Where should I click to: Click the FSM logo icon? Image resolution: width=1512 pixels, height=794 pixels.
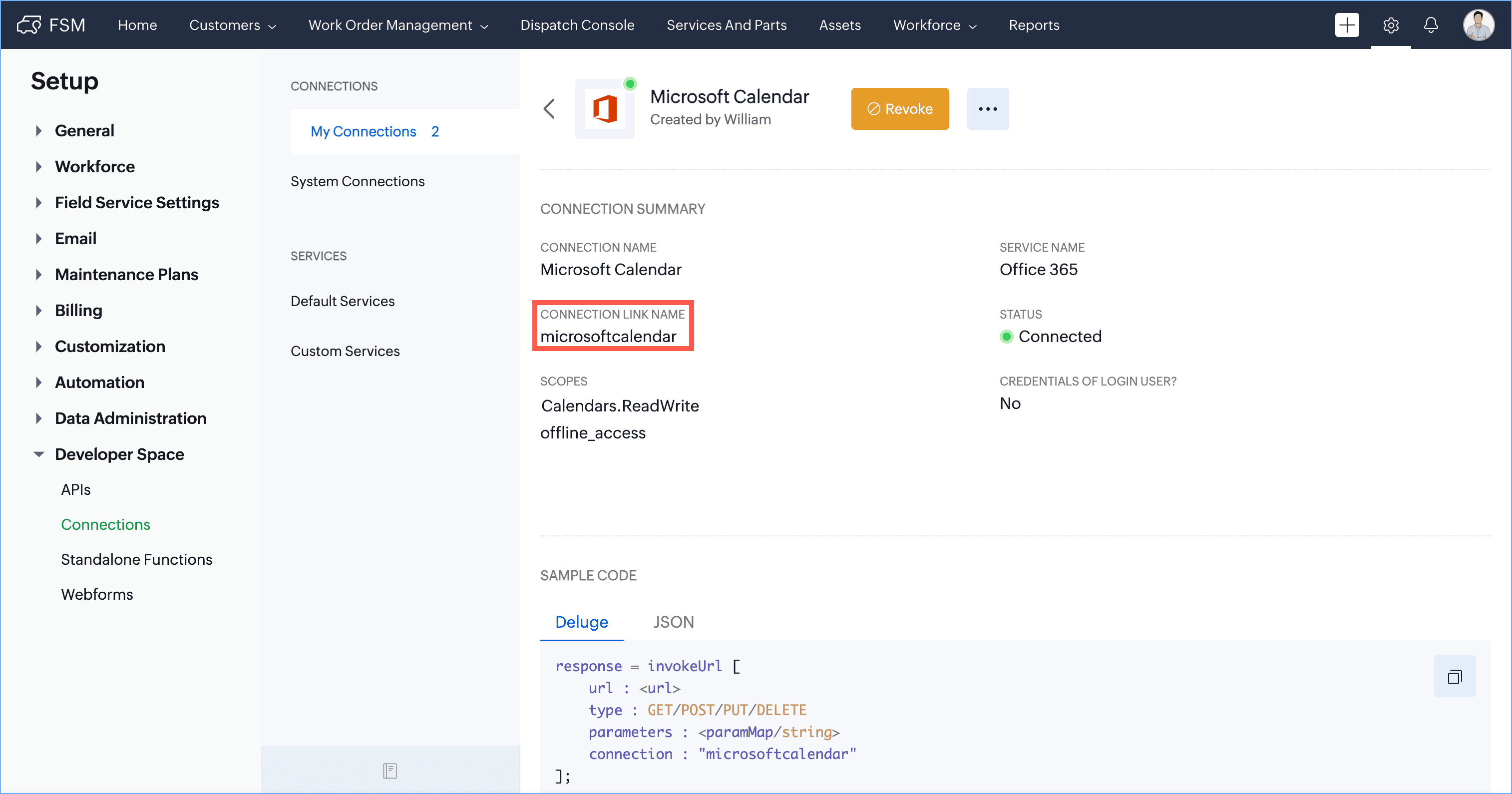pyautogui.click(x=28, y=24)
